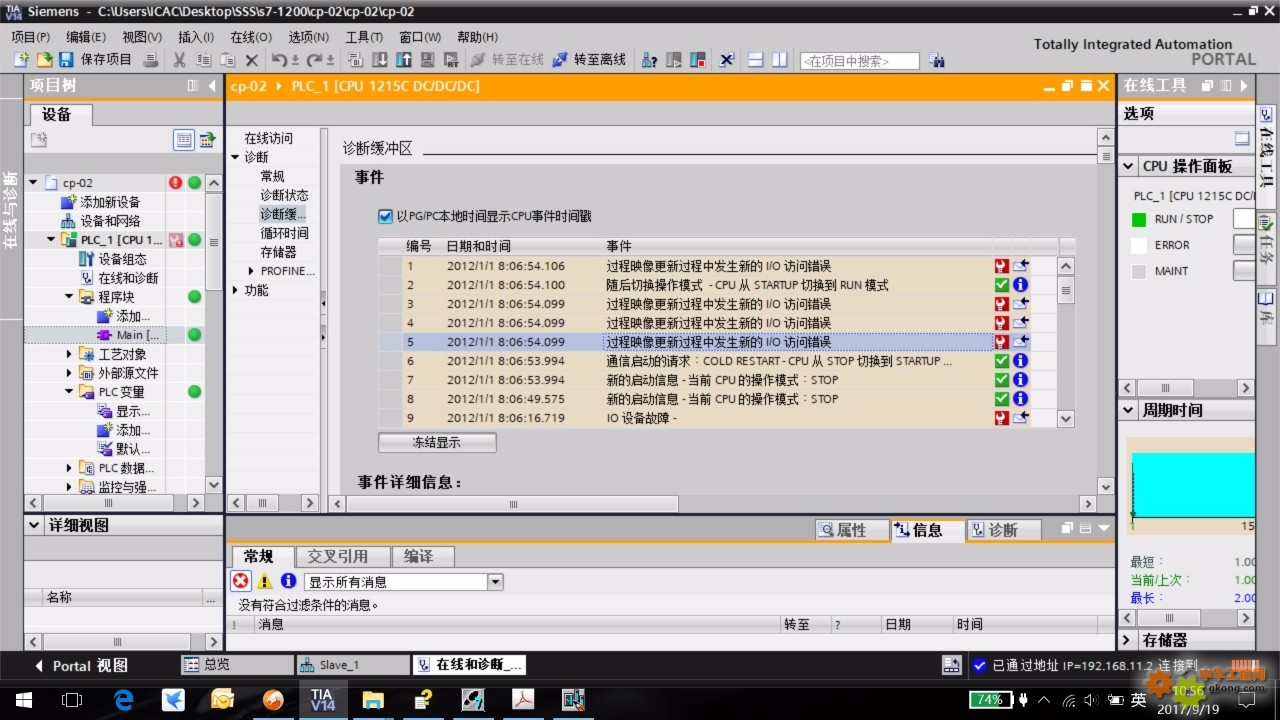Image resolution: width=1280 pixels, height=720 pixels.
Task: Click the 冻结显示 freeze display button
Action: coord(437,441)
